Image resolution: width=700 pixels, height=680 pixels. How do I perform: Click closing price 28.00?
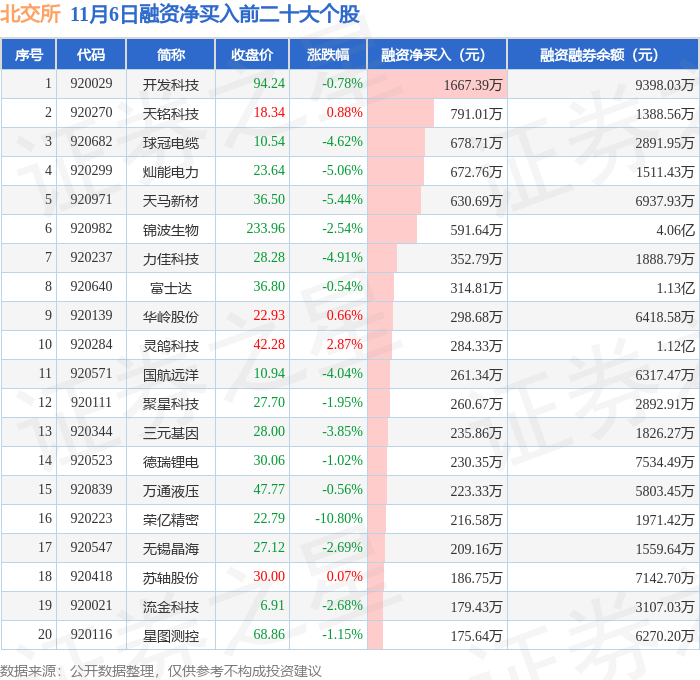pos(269,432)
